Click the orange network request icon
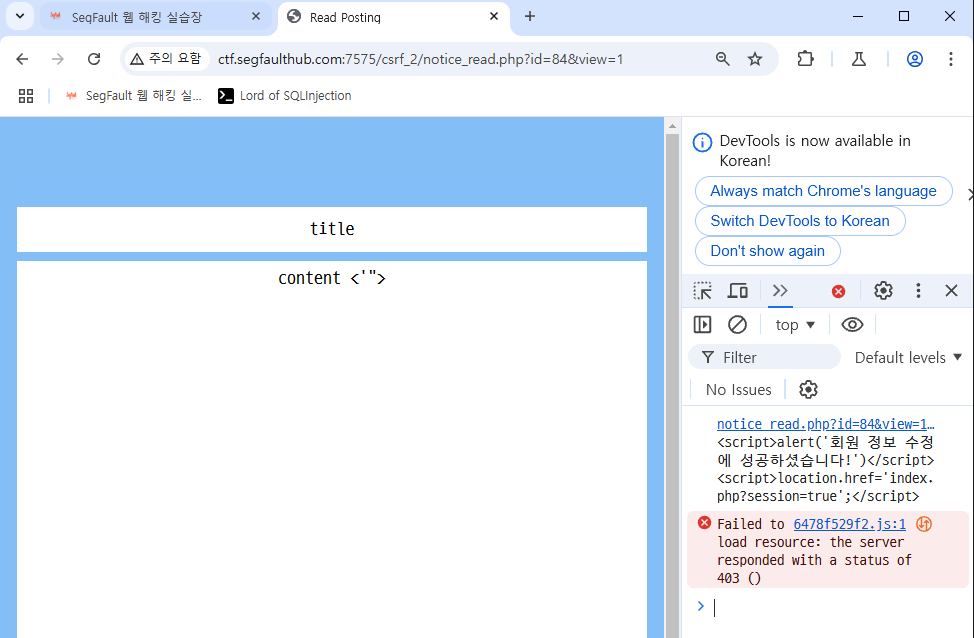Screen dimensions: 974x638 (924, 524)
